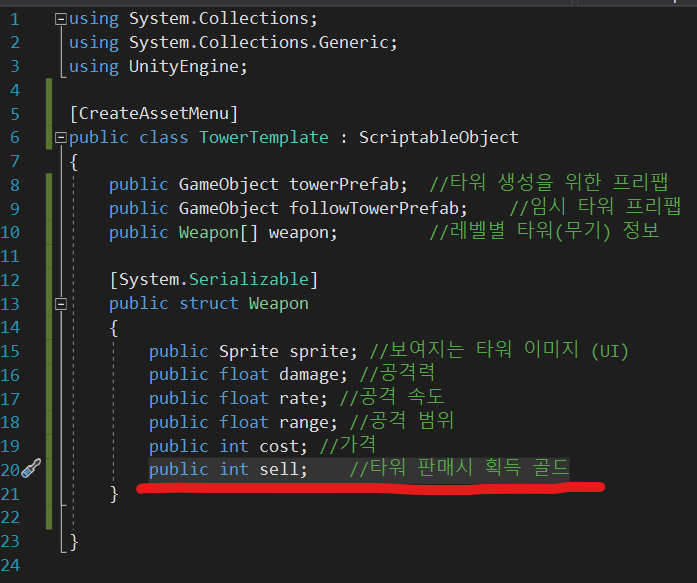Click the cost field name

point(279,445)
